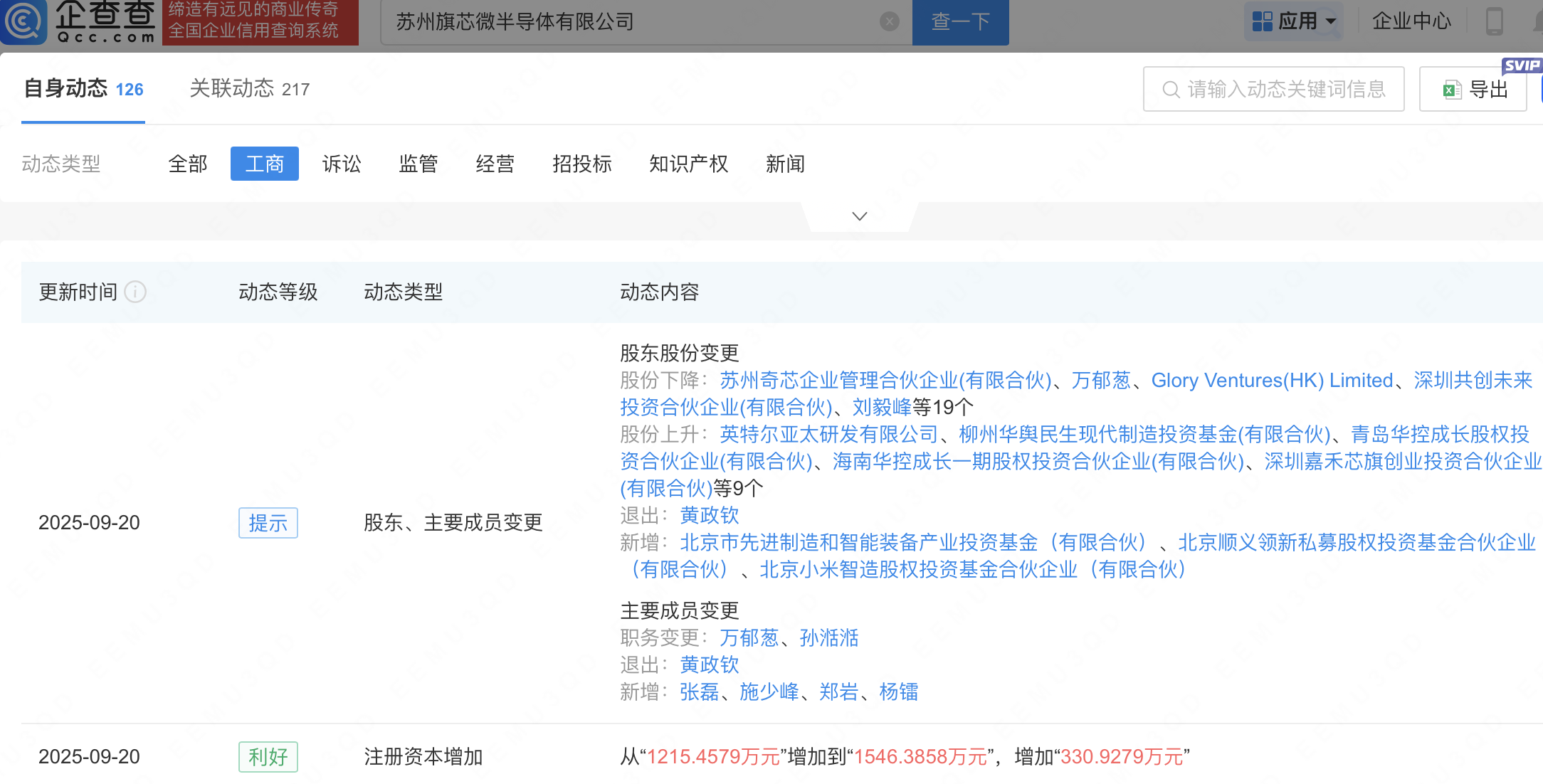This screenshot has width=1543, height=784.
Task: Click the magnifier icon in keyword search
Action: 1170,90
